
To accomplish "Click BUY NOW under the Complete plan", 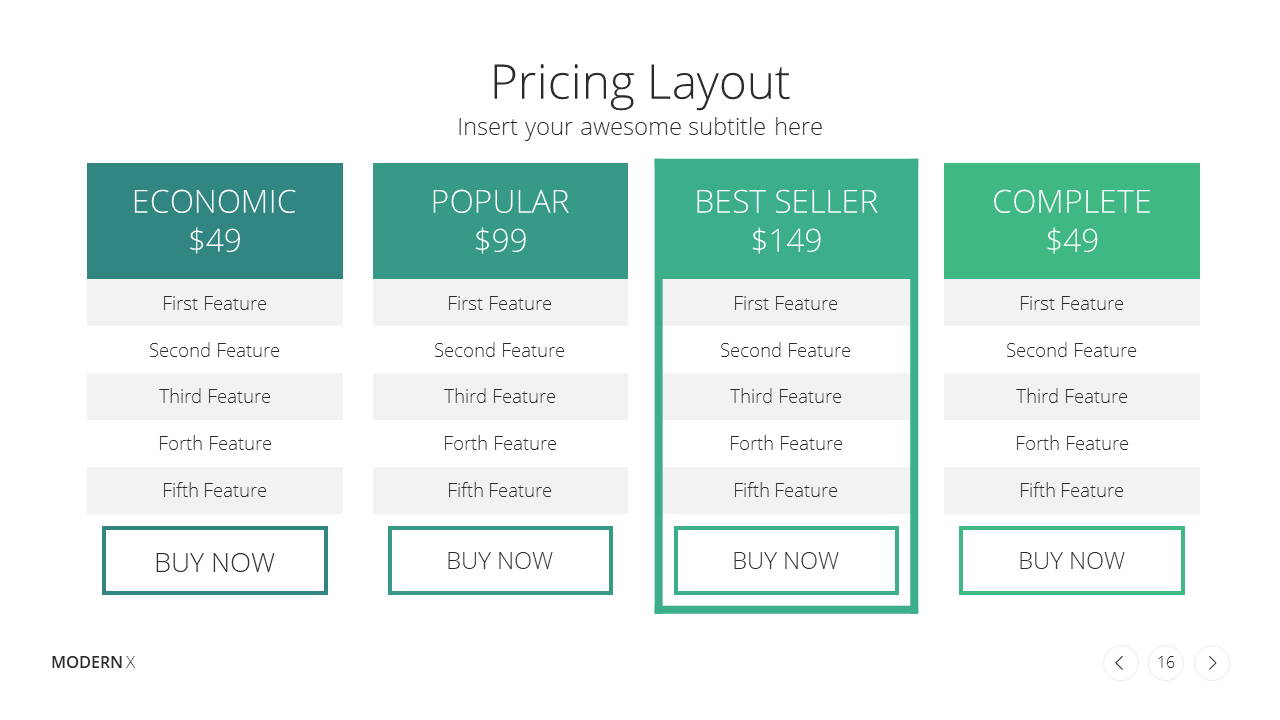I will tap(1072, 560).
